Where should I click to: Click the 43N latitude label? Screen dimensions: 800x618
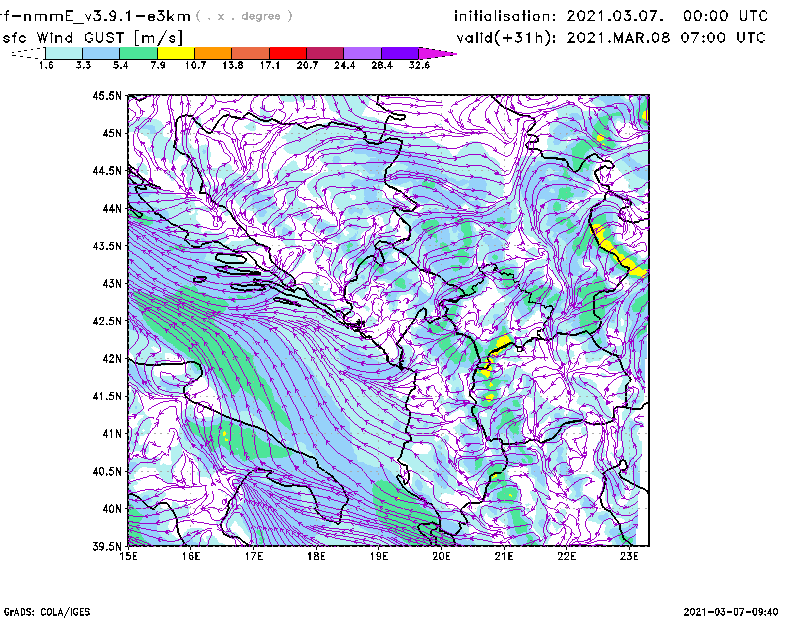[x=112, y=283]
